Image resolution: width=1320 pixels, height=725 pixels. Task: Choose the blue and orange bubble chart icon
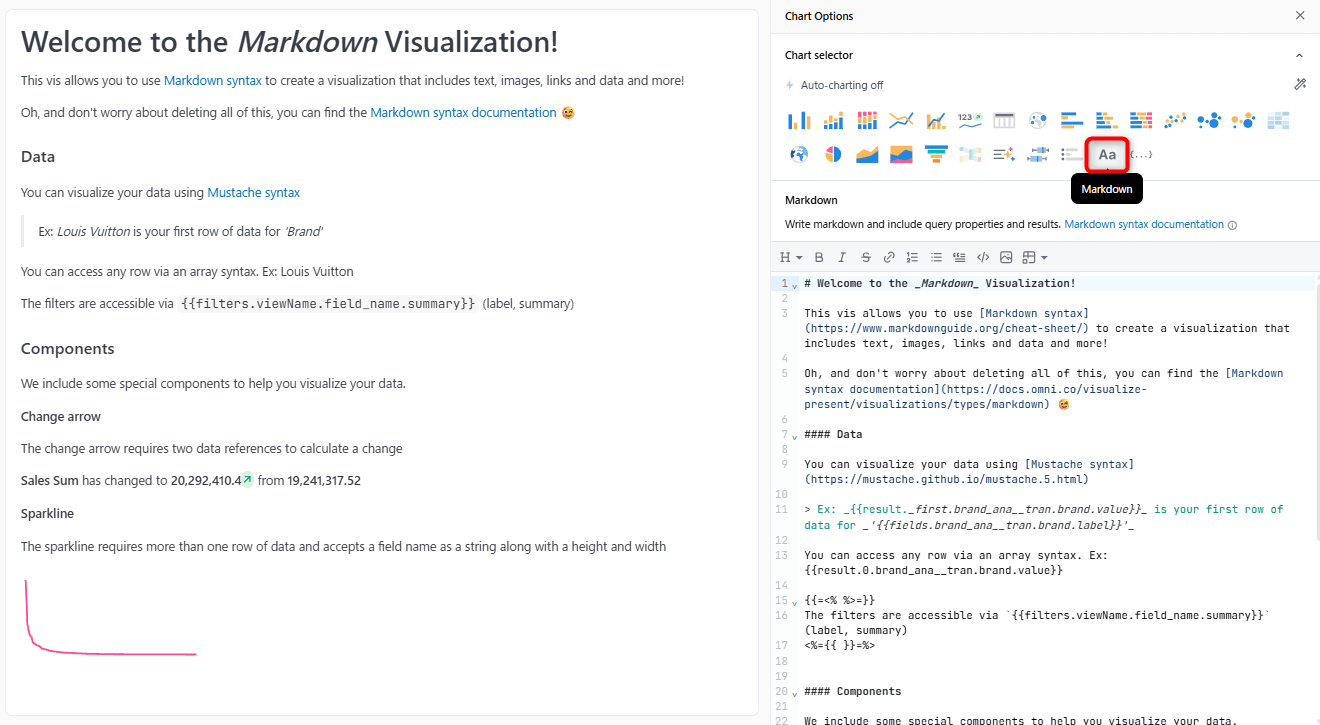(x=1243, y=121)
